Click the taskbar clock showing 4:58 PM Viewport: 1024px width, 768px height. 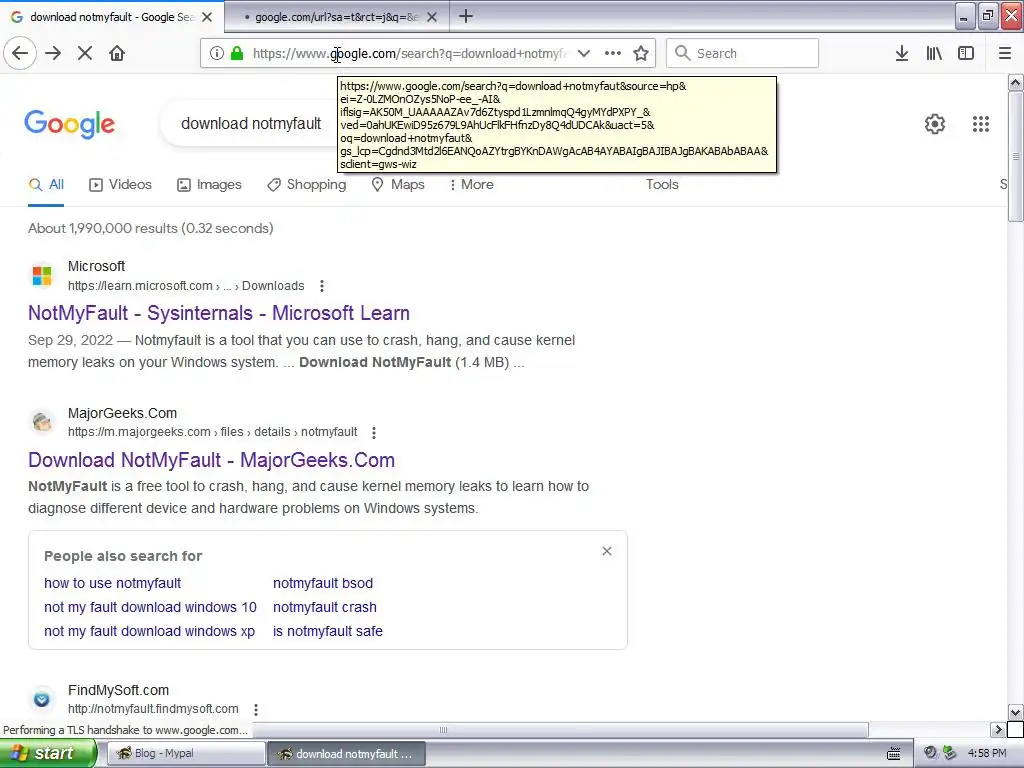pyautogui.click(x=987, y=753)
